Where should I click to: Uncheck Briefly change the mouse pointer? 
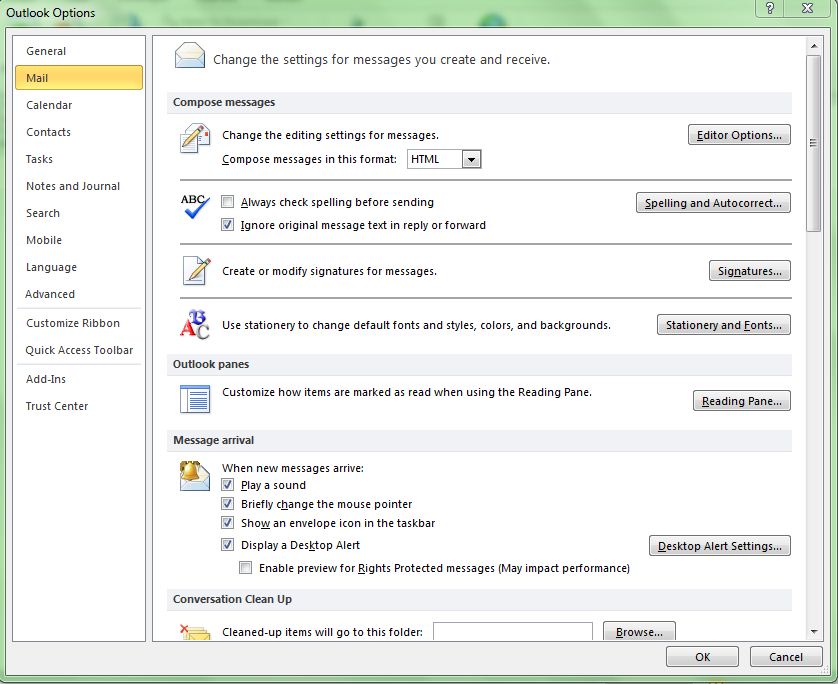228,503
